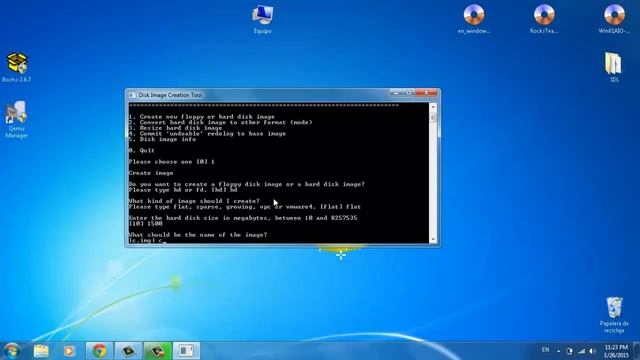Viewport: 640px width, 360px height.
Task: Minimize the Disk Image Creation Tool window
Action: coord(396,93)
